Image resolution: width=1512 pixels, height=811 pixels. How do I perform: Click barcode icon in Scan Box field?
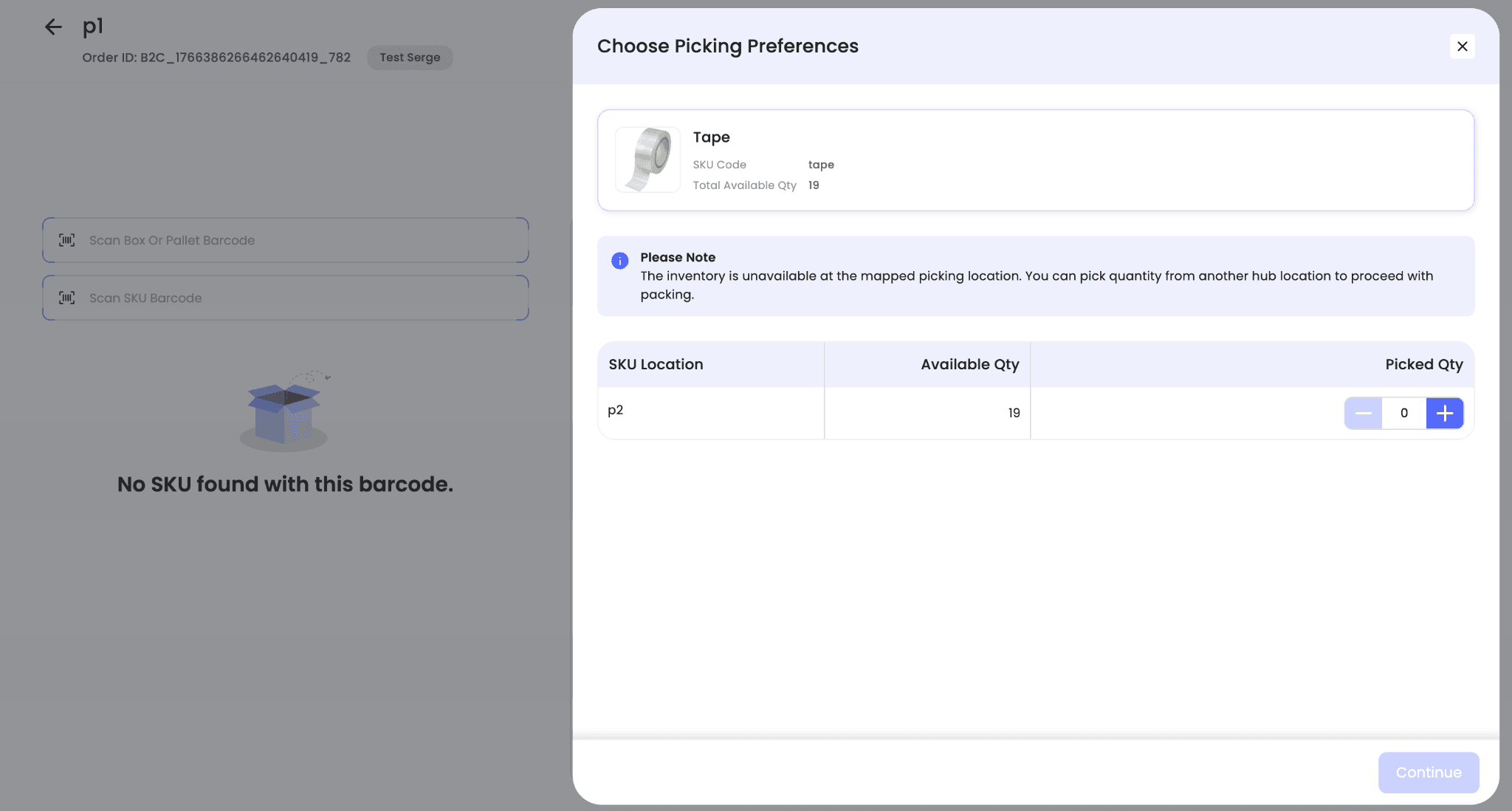[67, 240]
